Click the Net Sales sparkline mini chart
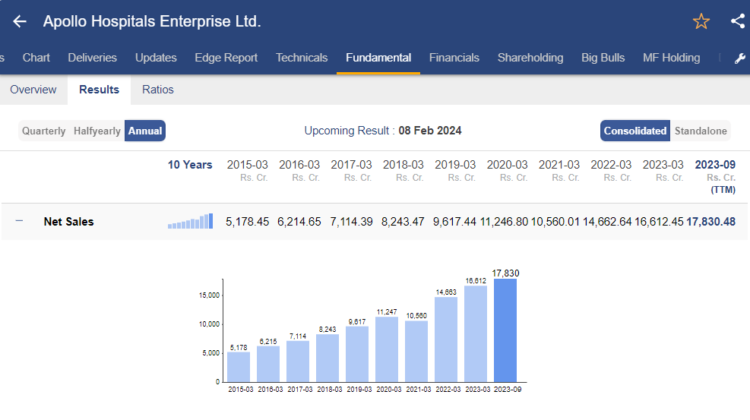This screenshot has height=420, width=750. pyautogui.click(x=190, y=221)
